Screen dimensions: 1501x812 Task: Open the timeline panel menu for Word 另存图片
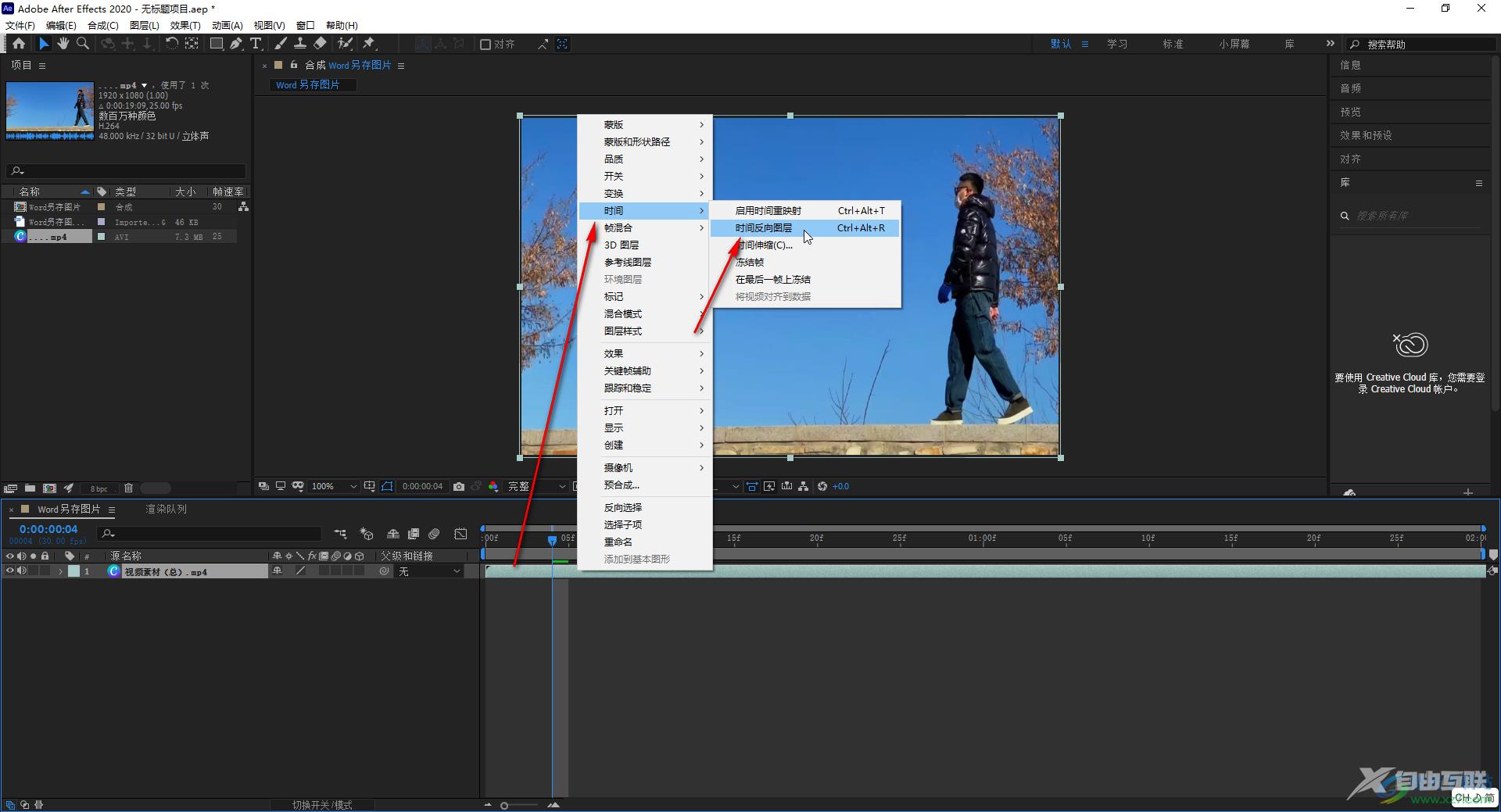112,510
